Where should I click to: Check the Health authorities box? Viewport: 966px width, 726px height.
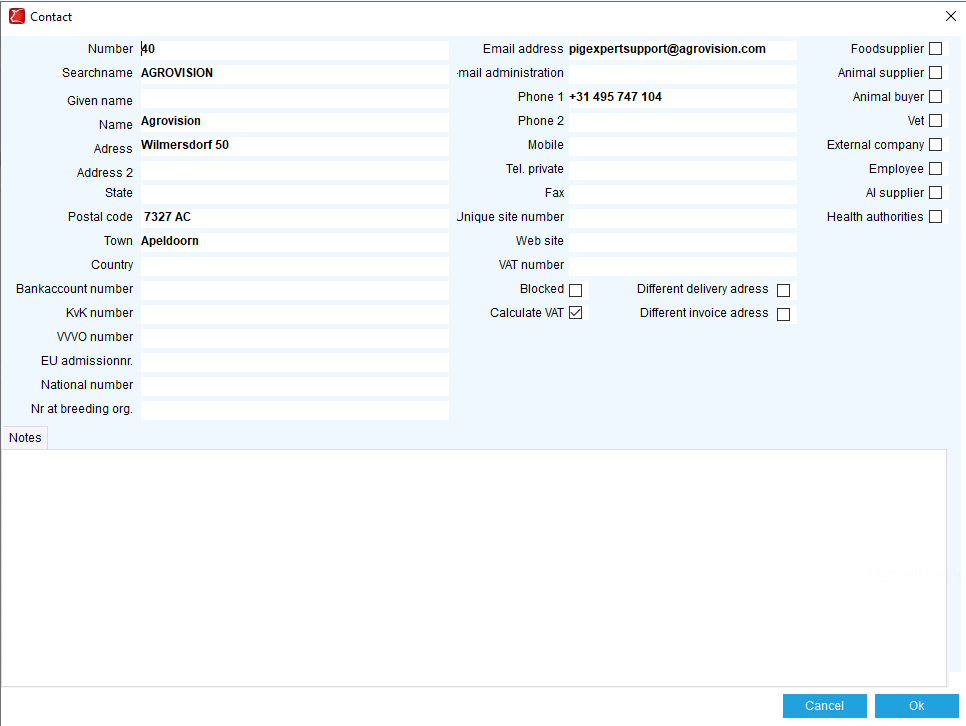click(935, 217)
